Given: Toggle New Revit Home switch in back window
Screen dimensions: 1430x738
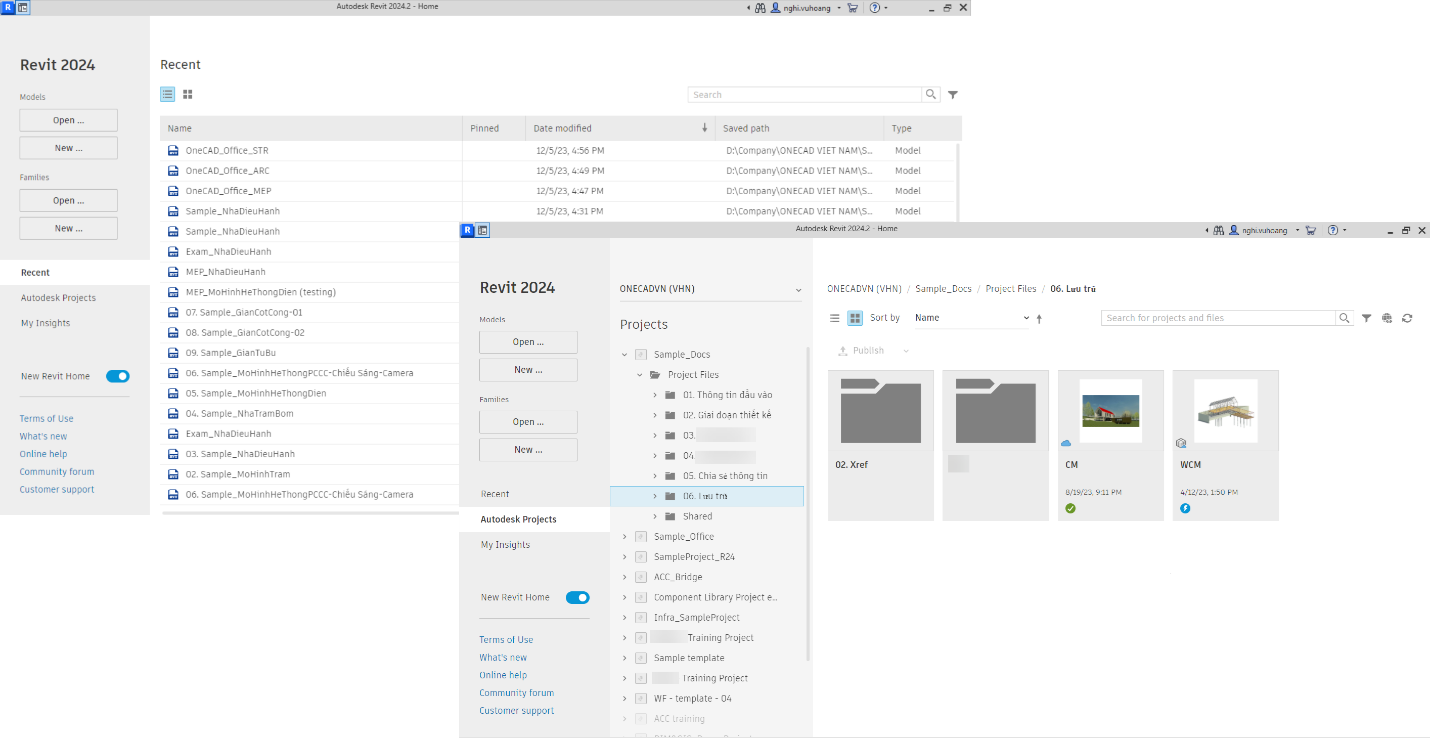Looking at the screenshot, I should coord(118,376).
